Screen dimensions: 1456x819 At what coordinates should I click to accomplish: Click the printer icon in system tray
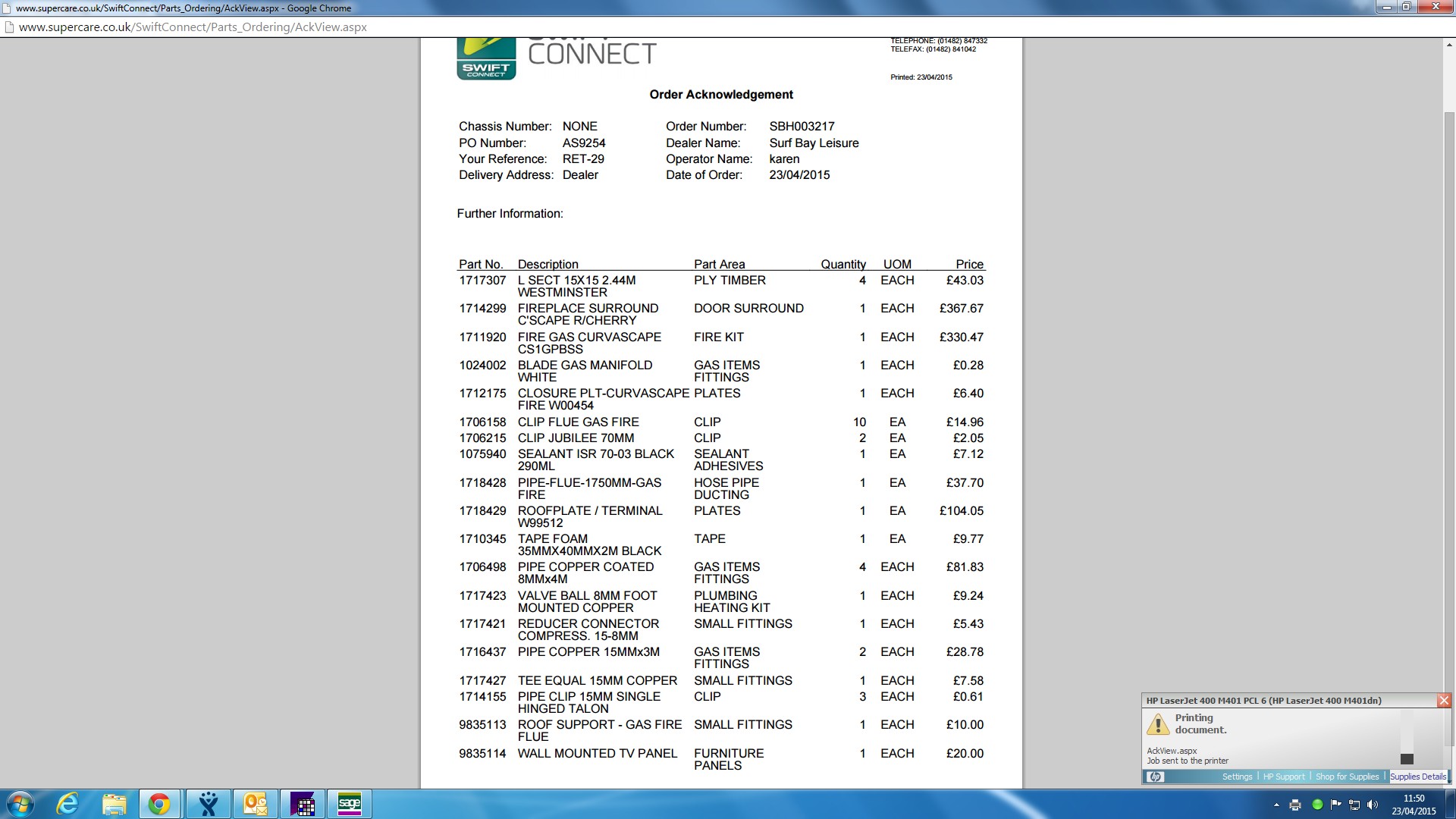coord(1295,805)
